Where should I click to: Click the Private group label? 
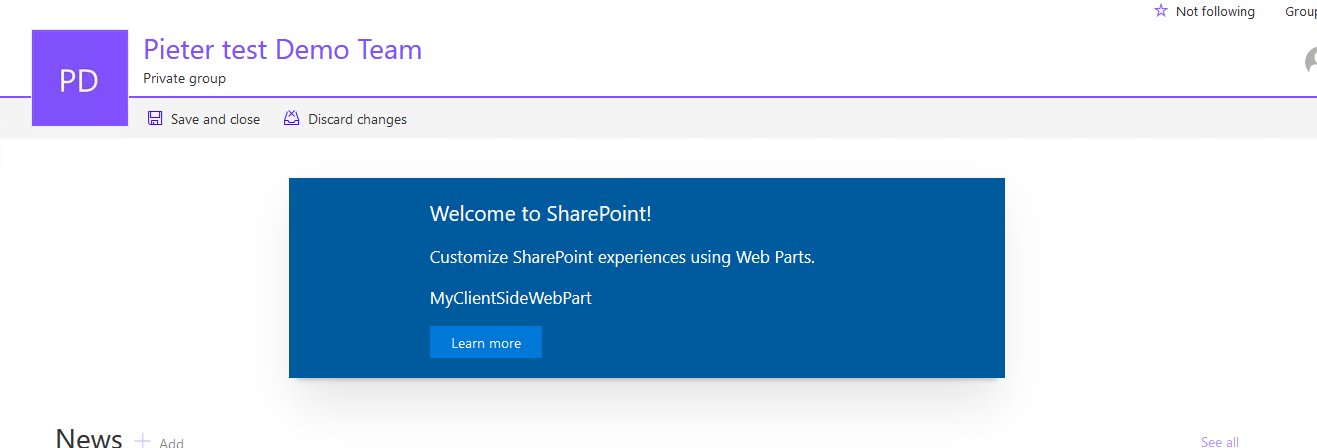pos(184,78)
